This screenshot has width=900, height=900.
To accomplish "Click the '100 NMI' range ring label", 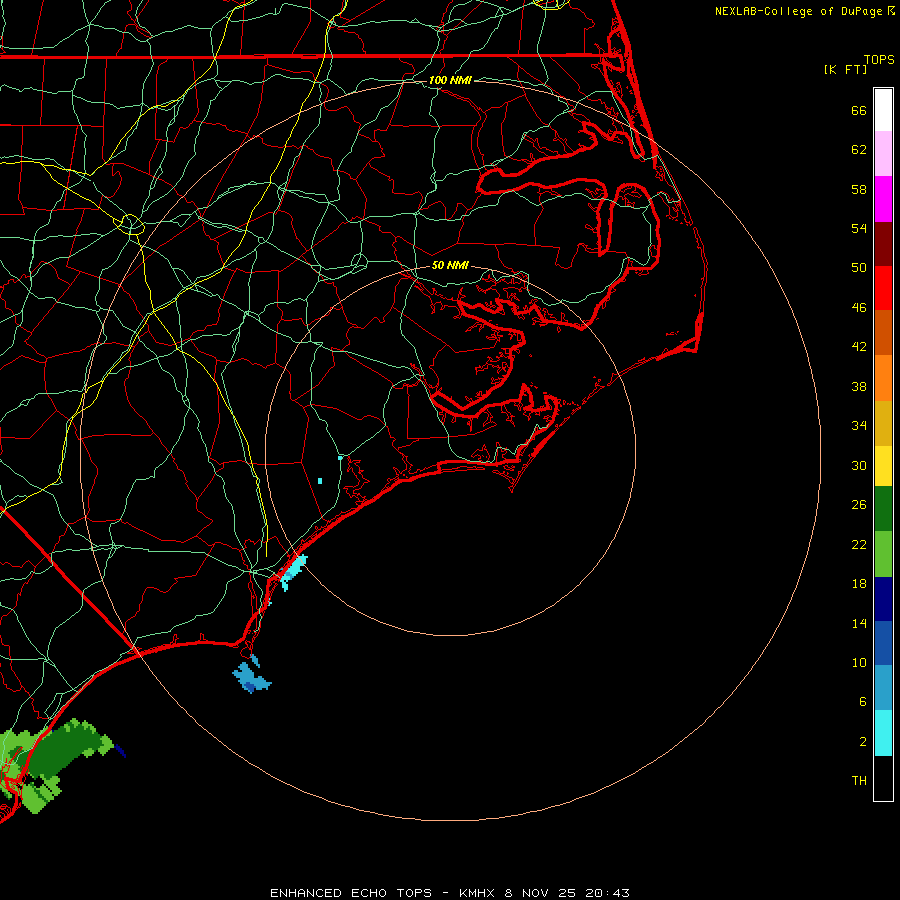I will [x=450, y=80].
